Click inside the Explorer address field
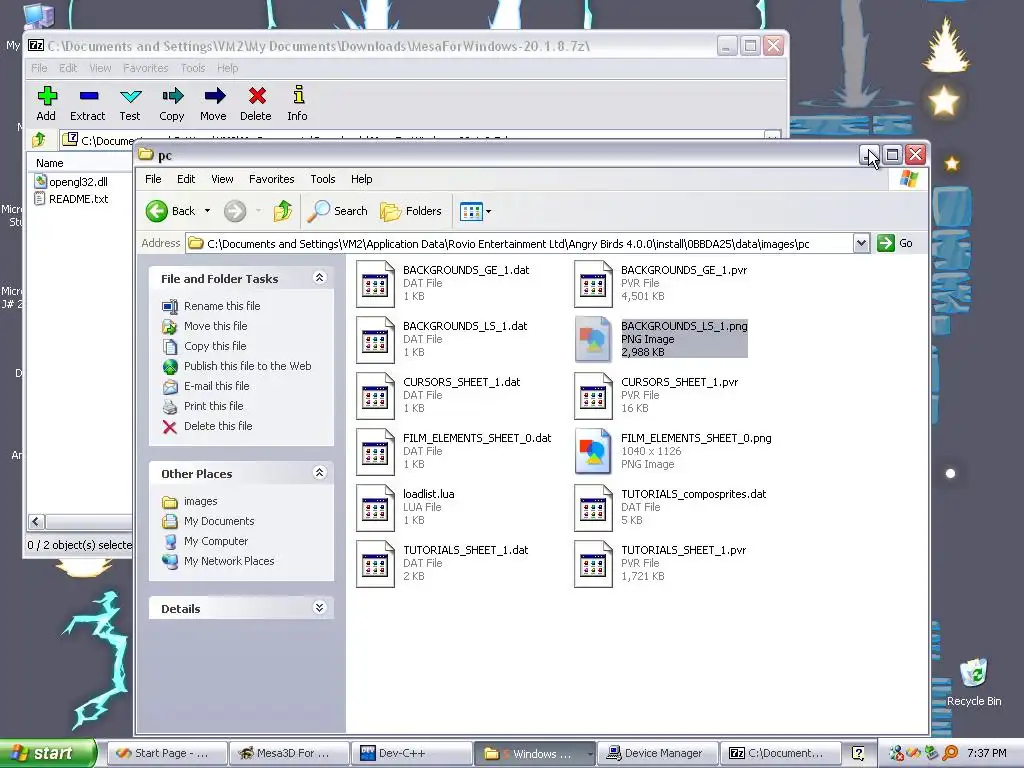 click(519, 244)
